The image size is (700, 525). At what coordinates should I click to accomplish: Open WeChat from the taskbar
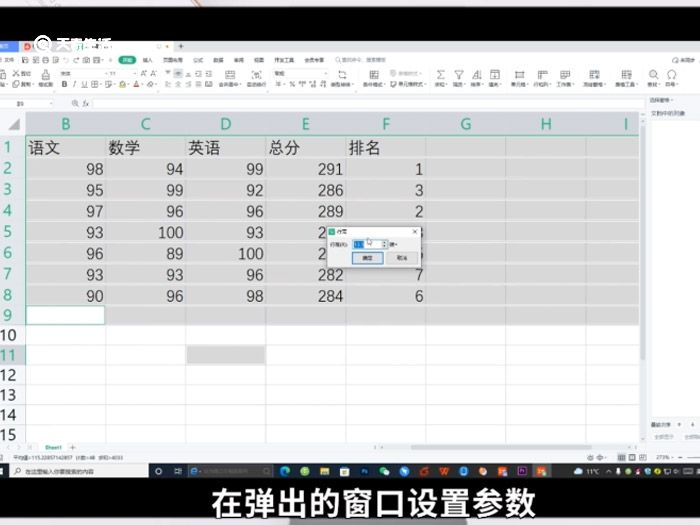(384, 471)
